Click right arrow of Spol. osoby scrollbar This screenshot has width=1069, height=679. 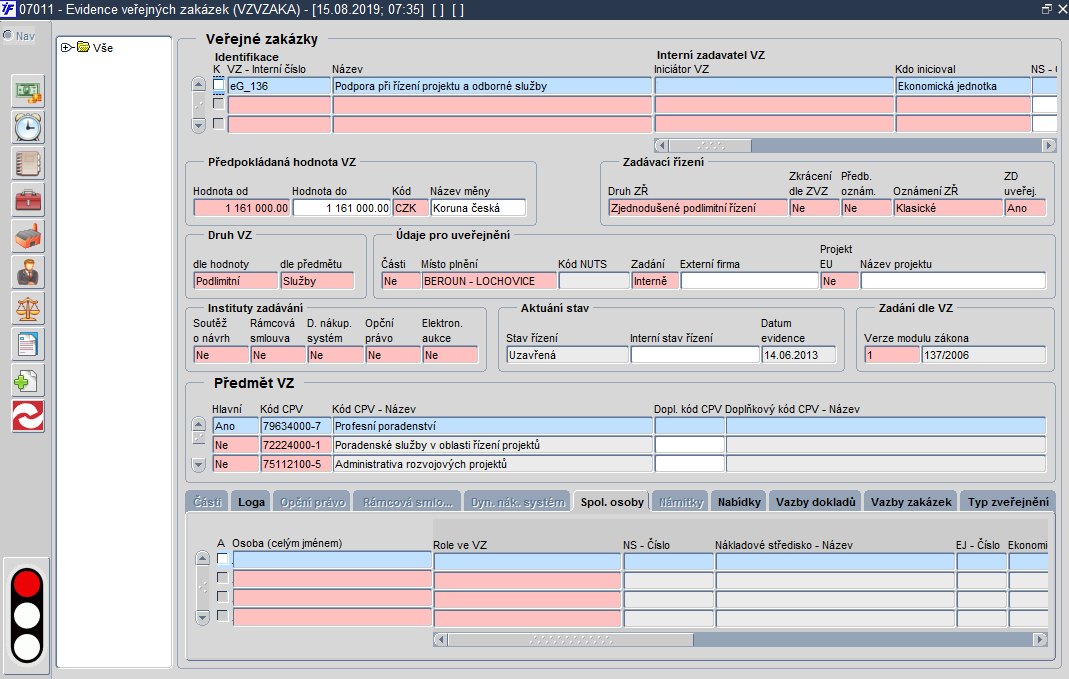point(1040,639)
